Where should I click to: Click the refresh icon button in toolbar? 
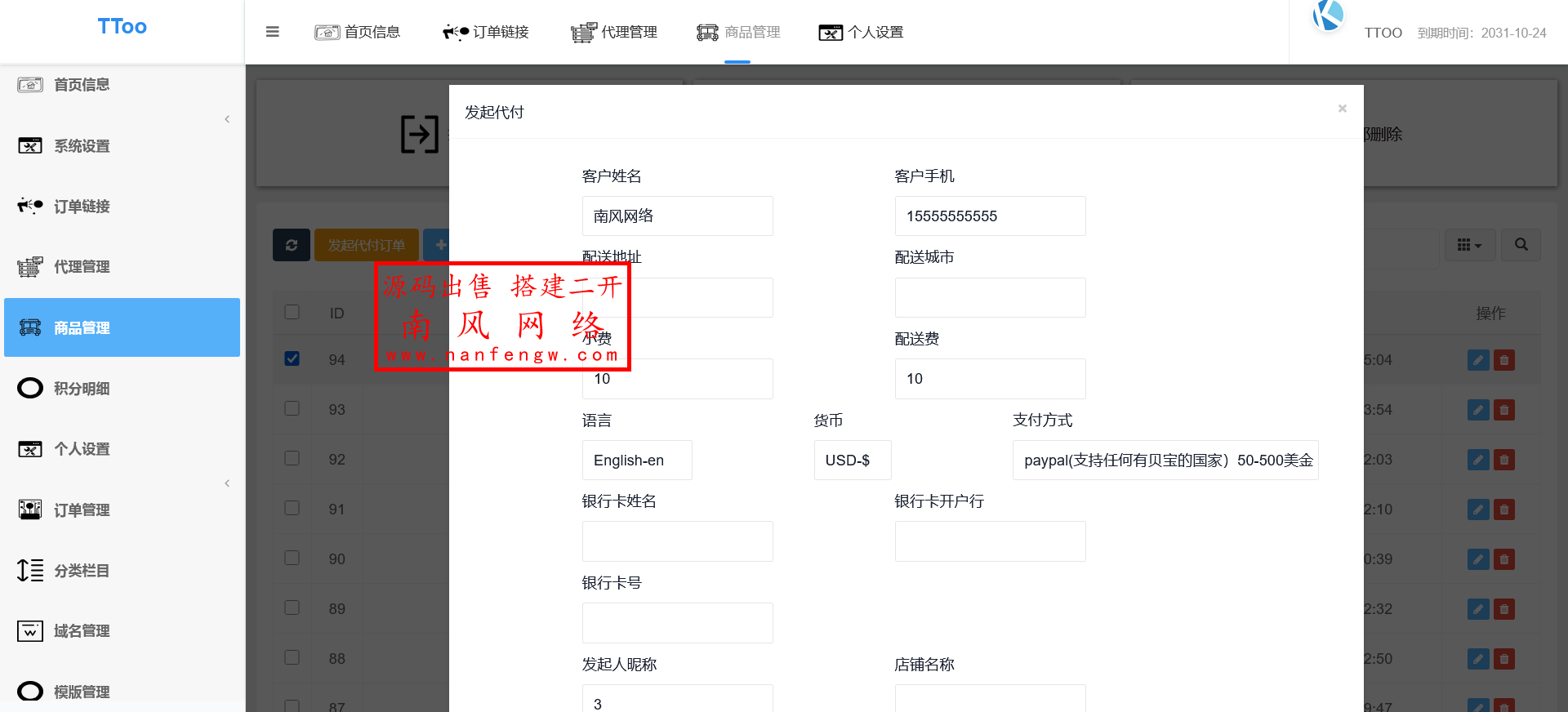click(292, 245)
